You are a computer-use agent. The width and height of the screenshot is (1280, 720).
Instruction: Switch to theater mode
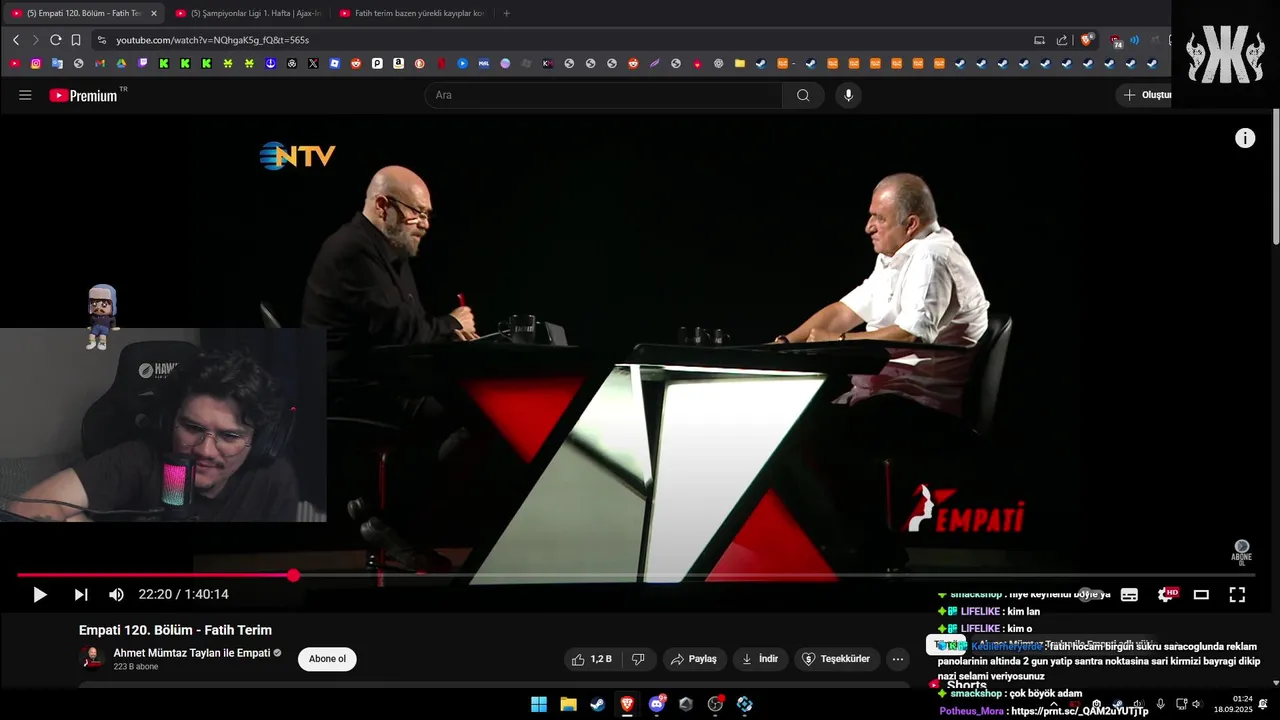[1201, 595]
